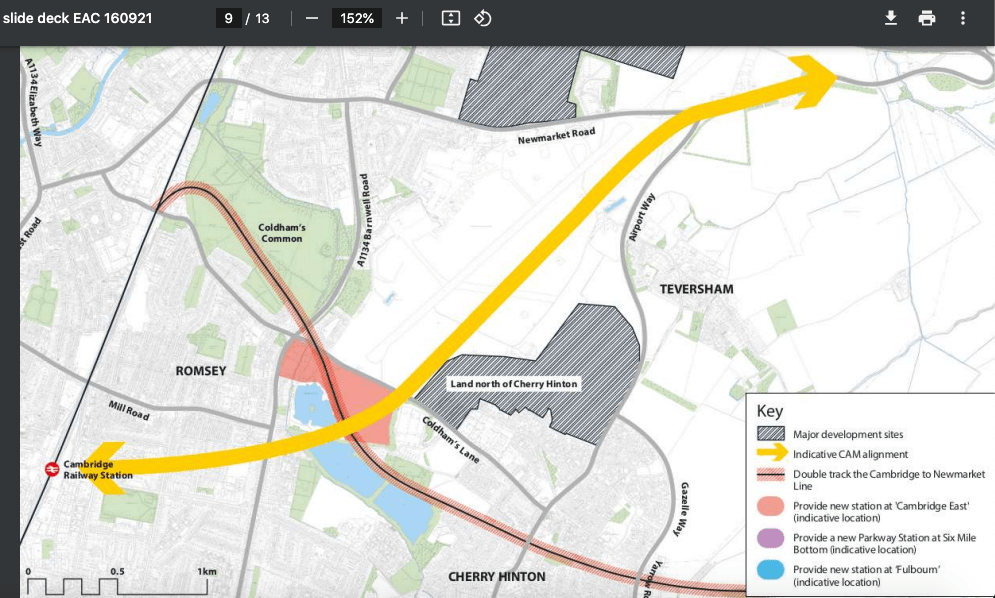Click the blue Fulbourn station swatch

tap(771, 570)
